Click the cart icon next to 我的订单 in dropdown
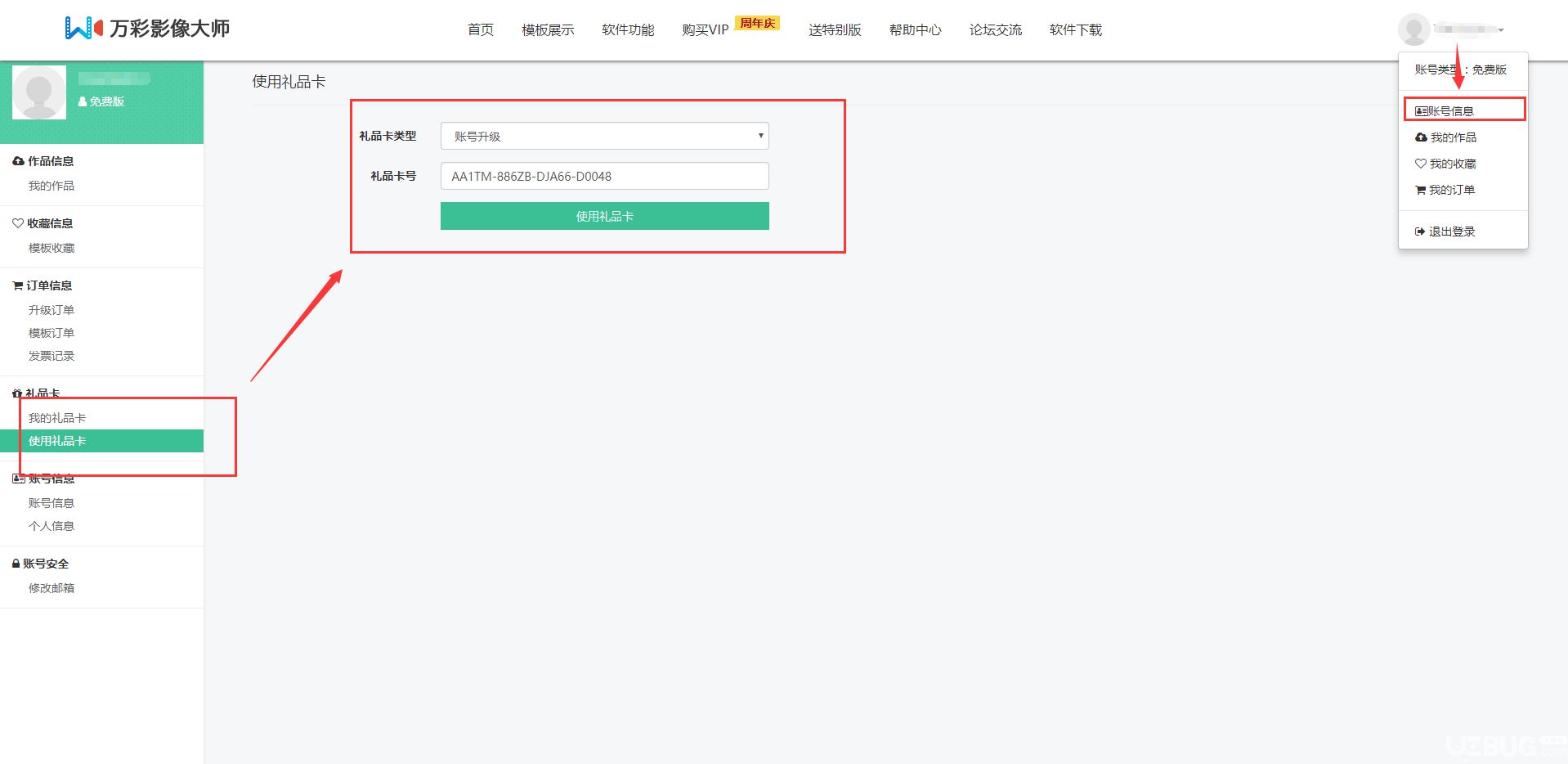The image size is (1568, 764). click(1421, 190)
